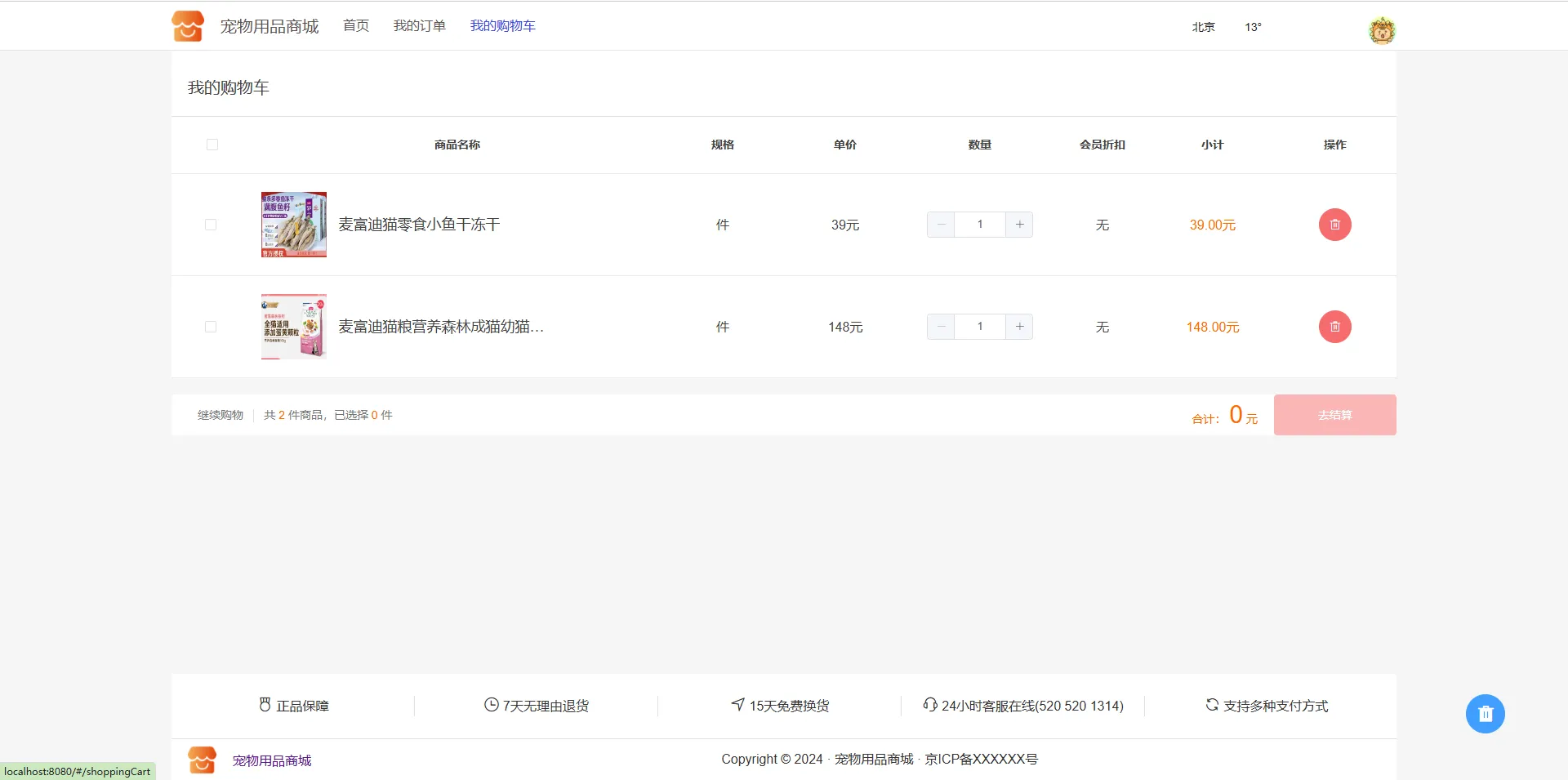Open the user avatar in top right
Viewport: 1568px width, 780px height.
pos(1382,30)
